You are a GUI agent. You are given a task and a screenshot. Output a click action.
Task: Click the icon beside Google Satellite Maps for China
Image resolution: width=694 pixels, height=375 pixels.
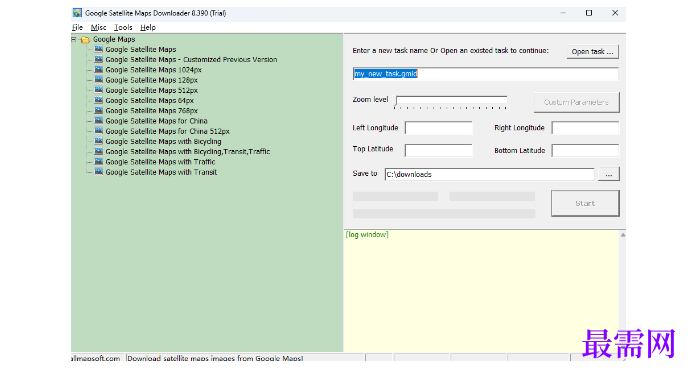[98, 120]
